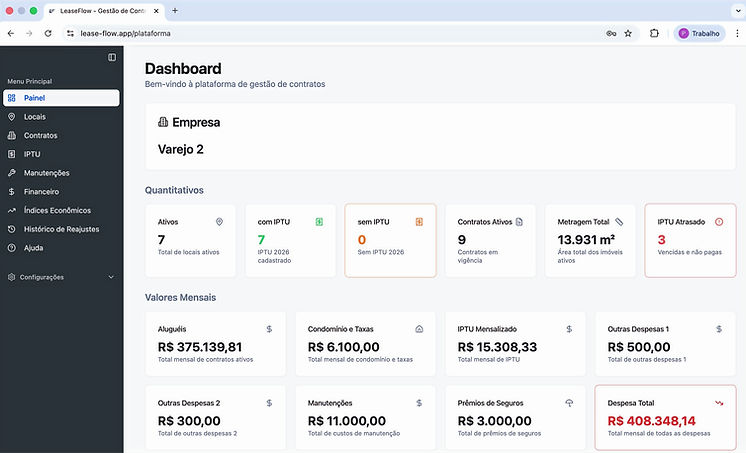Select IPTU in the sidebar menu
Image resolution: width=746 pixels, height=453 pixels.
pos(61,154)
